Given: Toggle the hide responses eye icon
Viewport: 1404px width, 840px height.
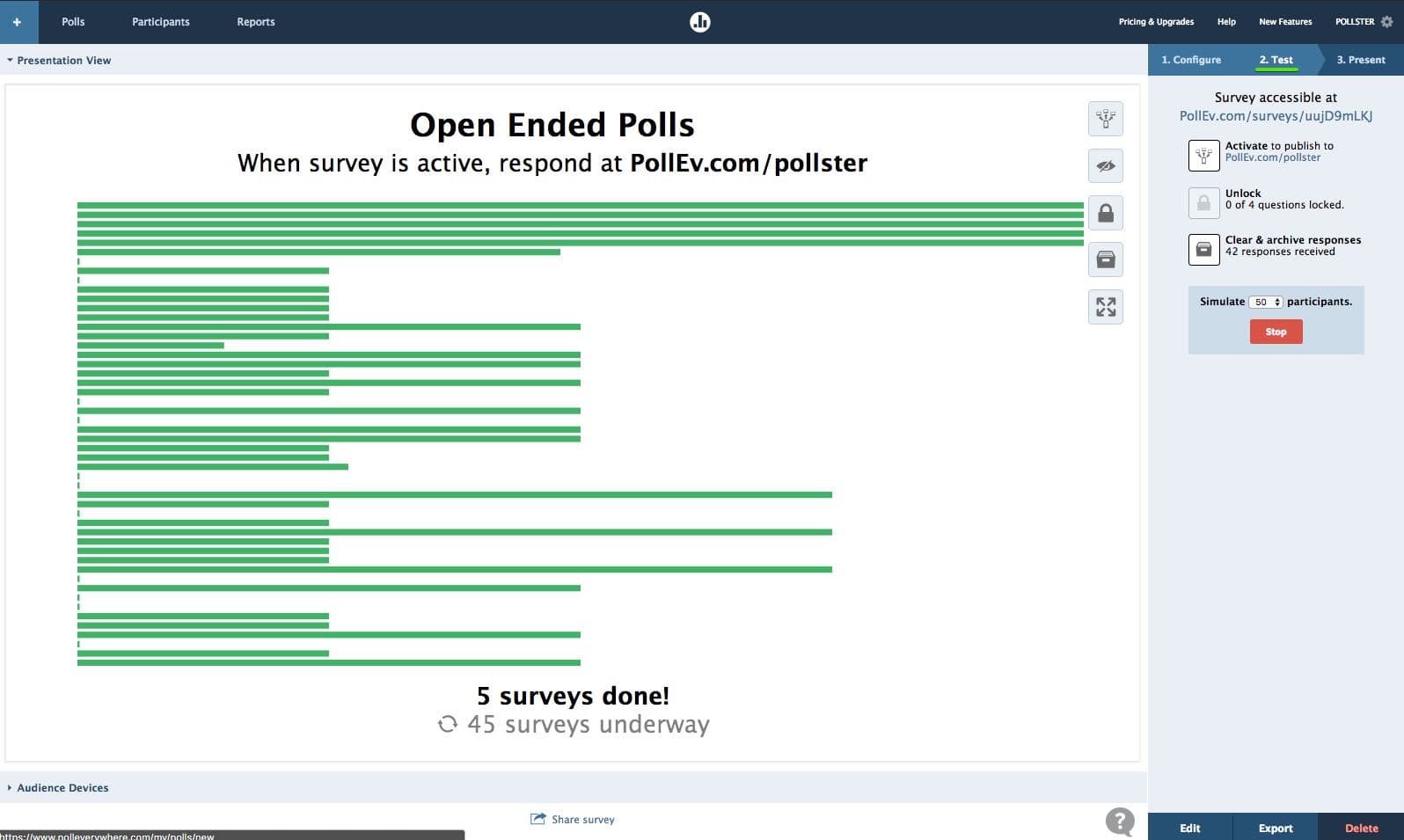Looking at the screenshot, I should coord(1106,165).
